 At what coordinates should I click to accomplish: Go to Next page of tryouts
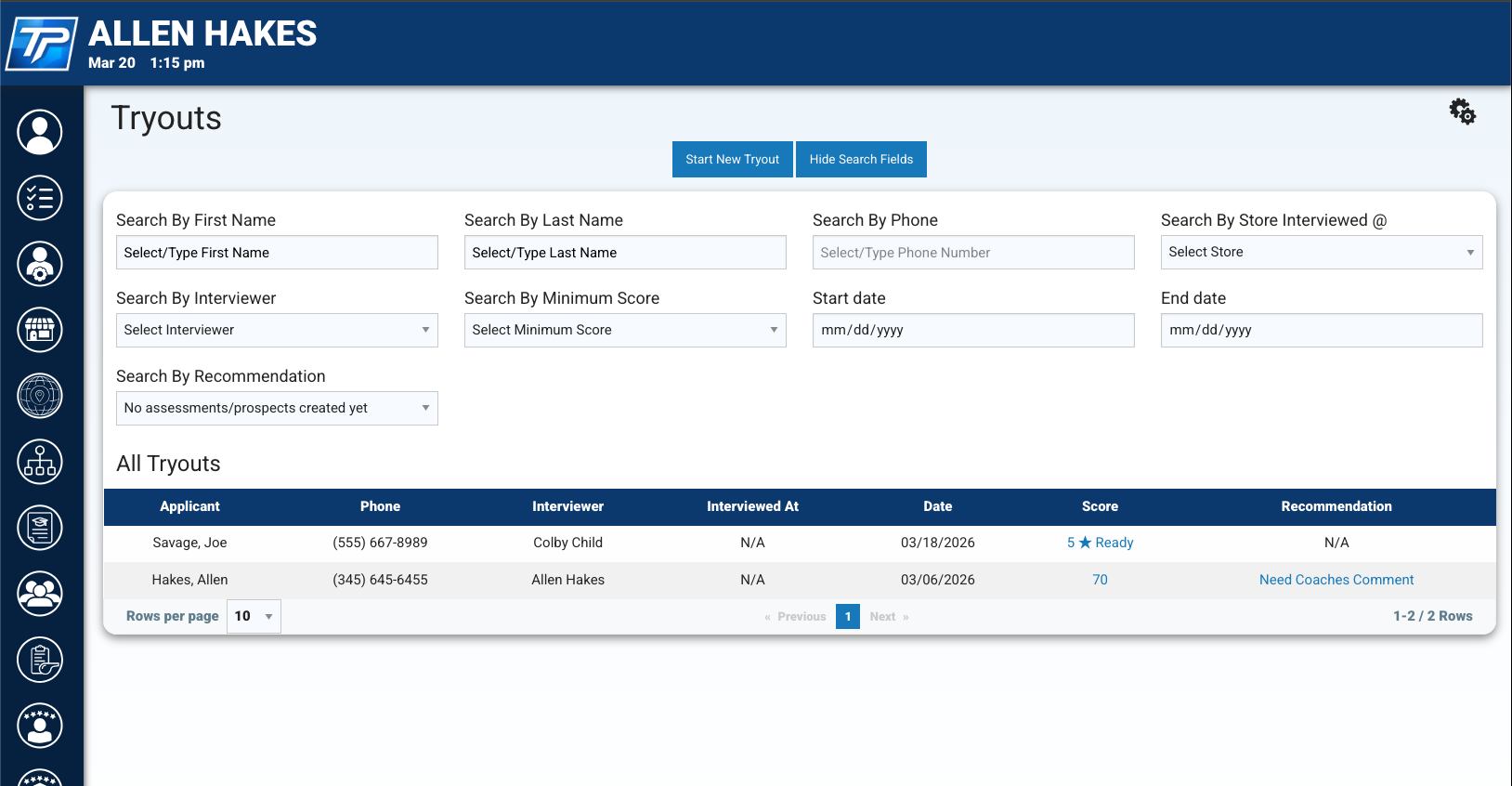click(889, 617)
